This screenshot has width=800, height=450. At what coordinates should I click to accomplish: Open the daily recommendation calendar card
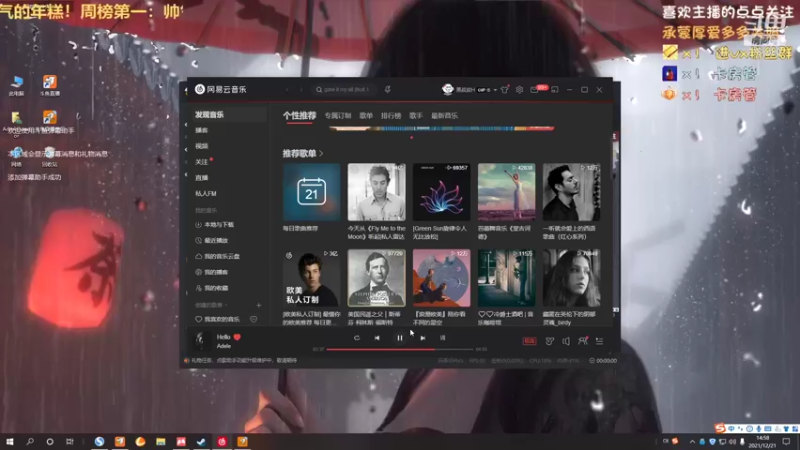pos(312,192)
